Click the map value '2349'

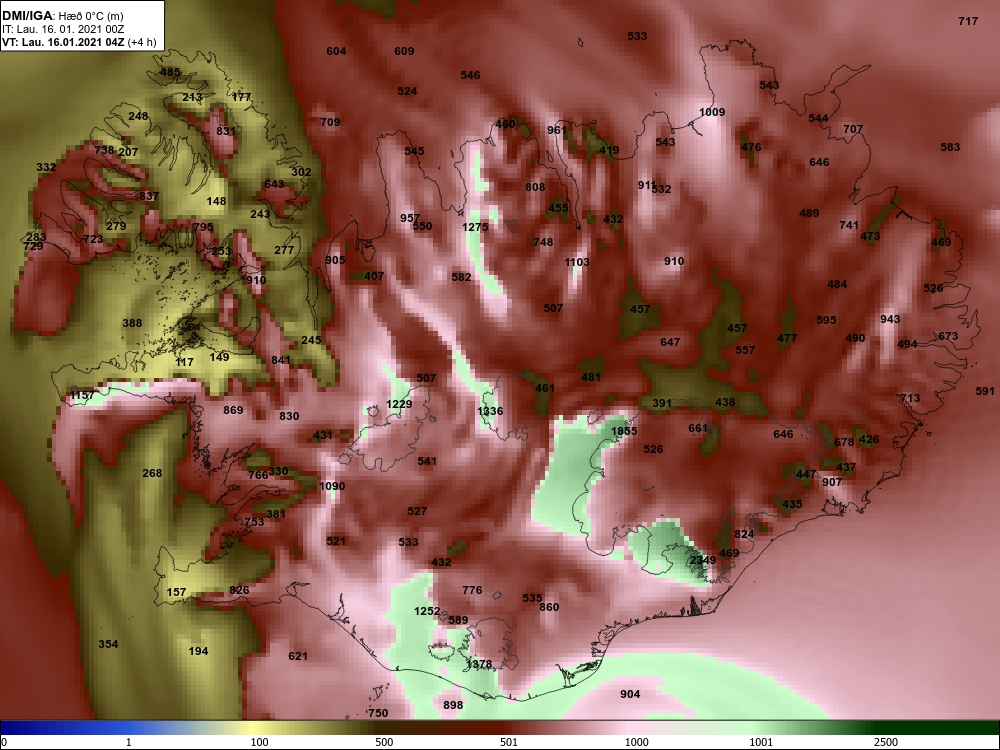[703, 561]
